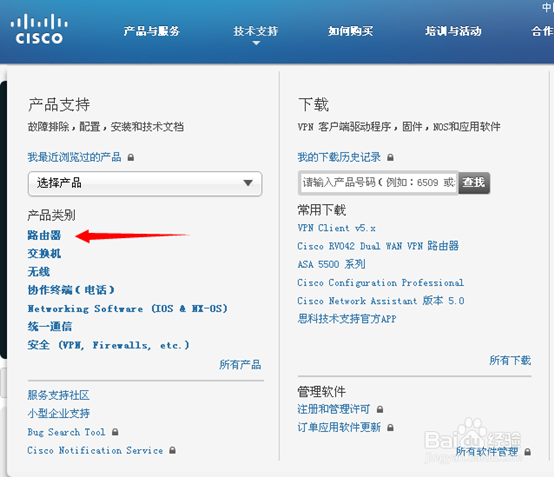Open the 培训与活动 menu
Viewport: 554px width, 477px height.
[x=453, y=31]
